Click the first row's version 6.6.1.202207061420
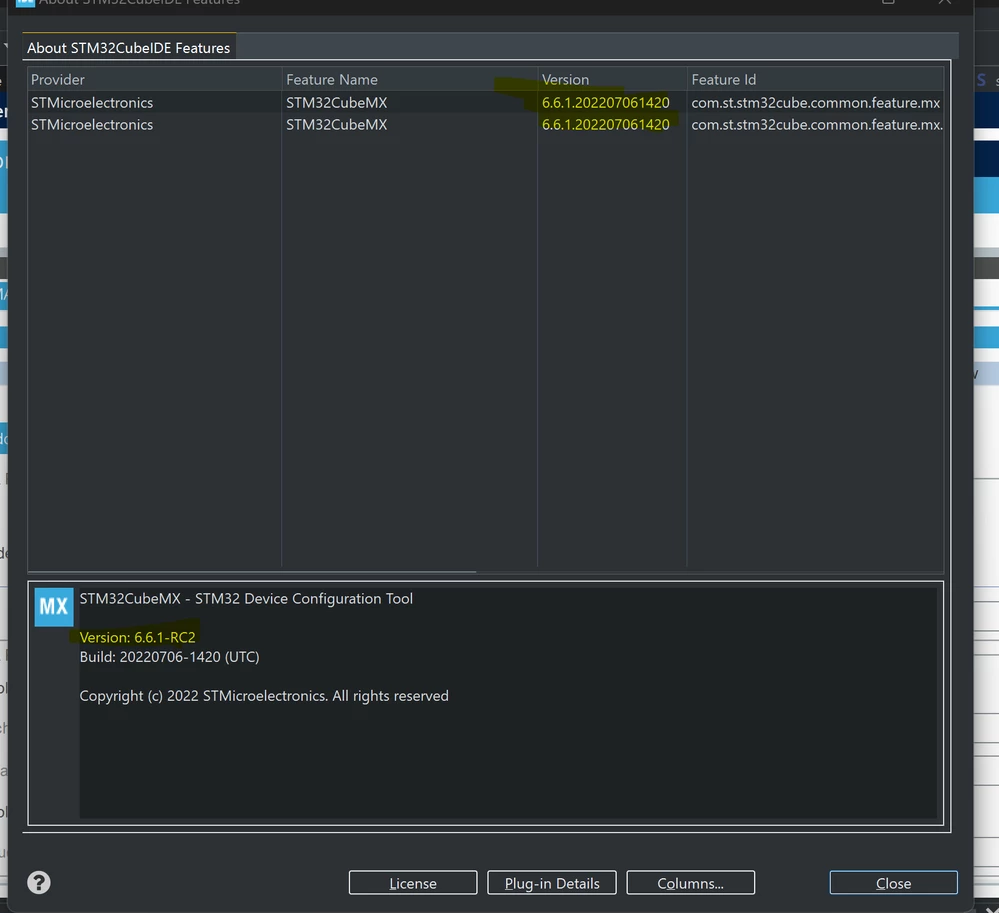Image resolution: width=999 pixels, height=913 pixels. click(x=605, y=103)
